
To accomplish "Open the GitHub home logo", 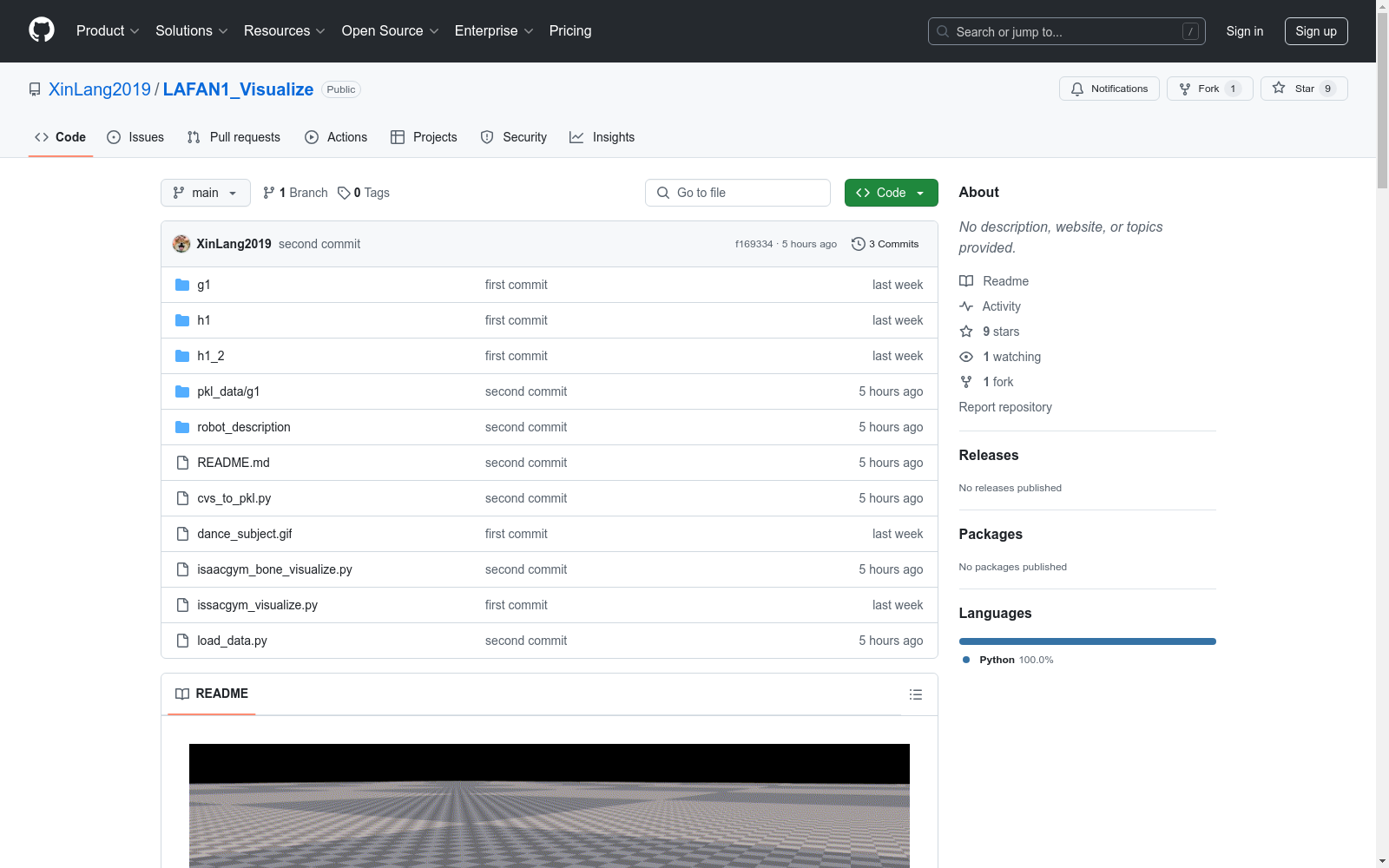I will [x=42, y=30].
